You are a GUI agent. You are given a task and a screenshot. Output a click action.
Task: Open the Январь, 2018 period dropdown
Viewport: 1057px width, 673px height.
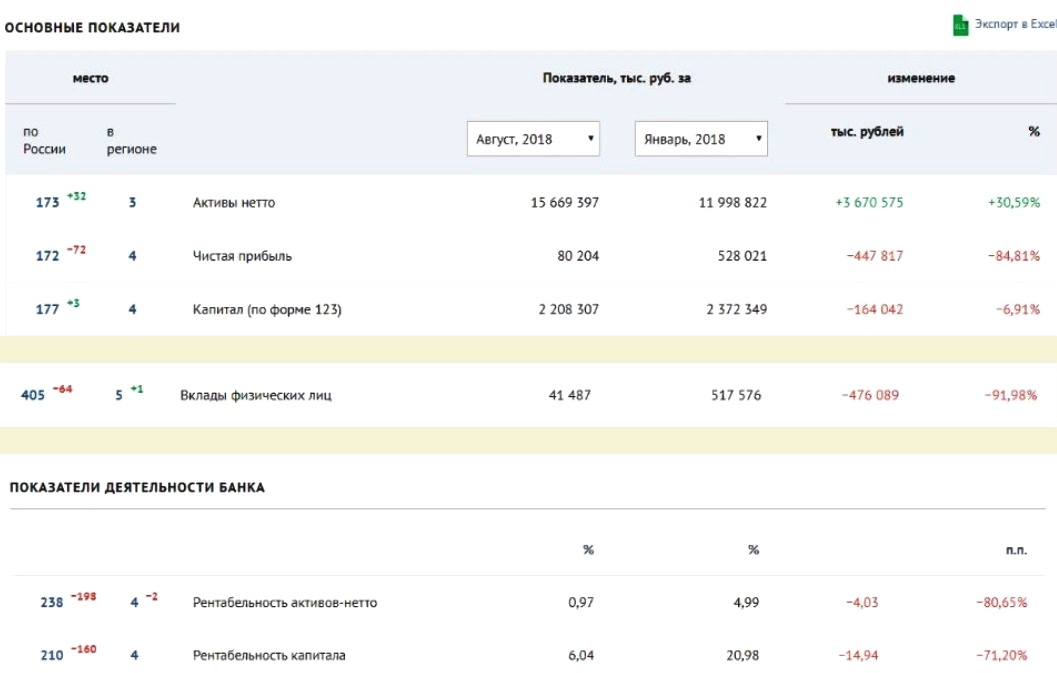(x=701, y=139)
